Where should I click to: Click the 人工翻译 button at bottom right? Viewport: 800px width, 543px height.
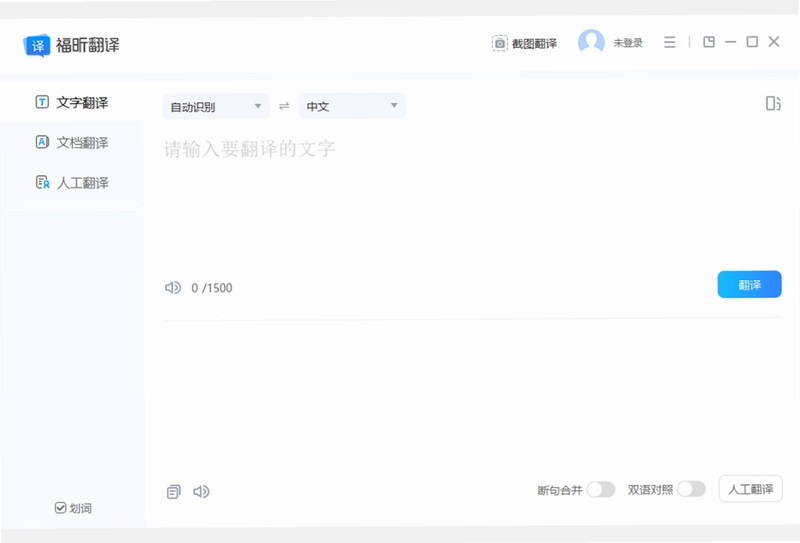[x=751, y=489]
